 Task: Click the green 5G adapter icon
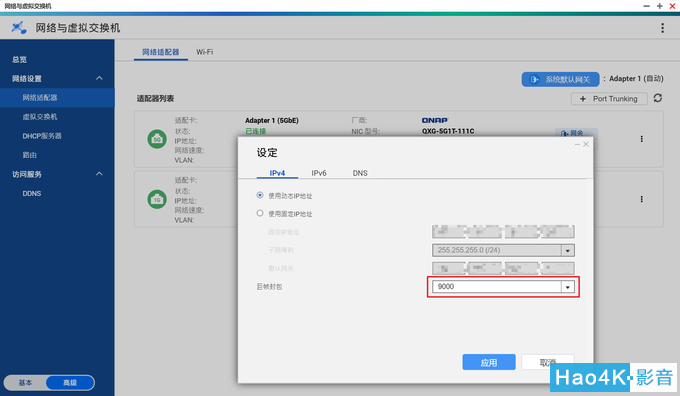tap(157, 139)
